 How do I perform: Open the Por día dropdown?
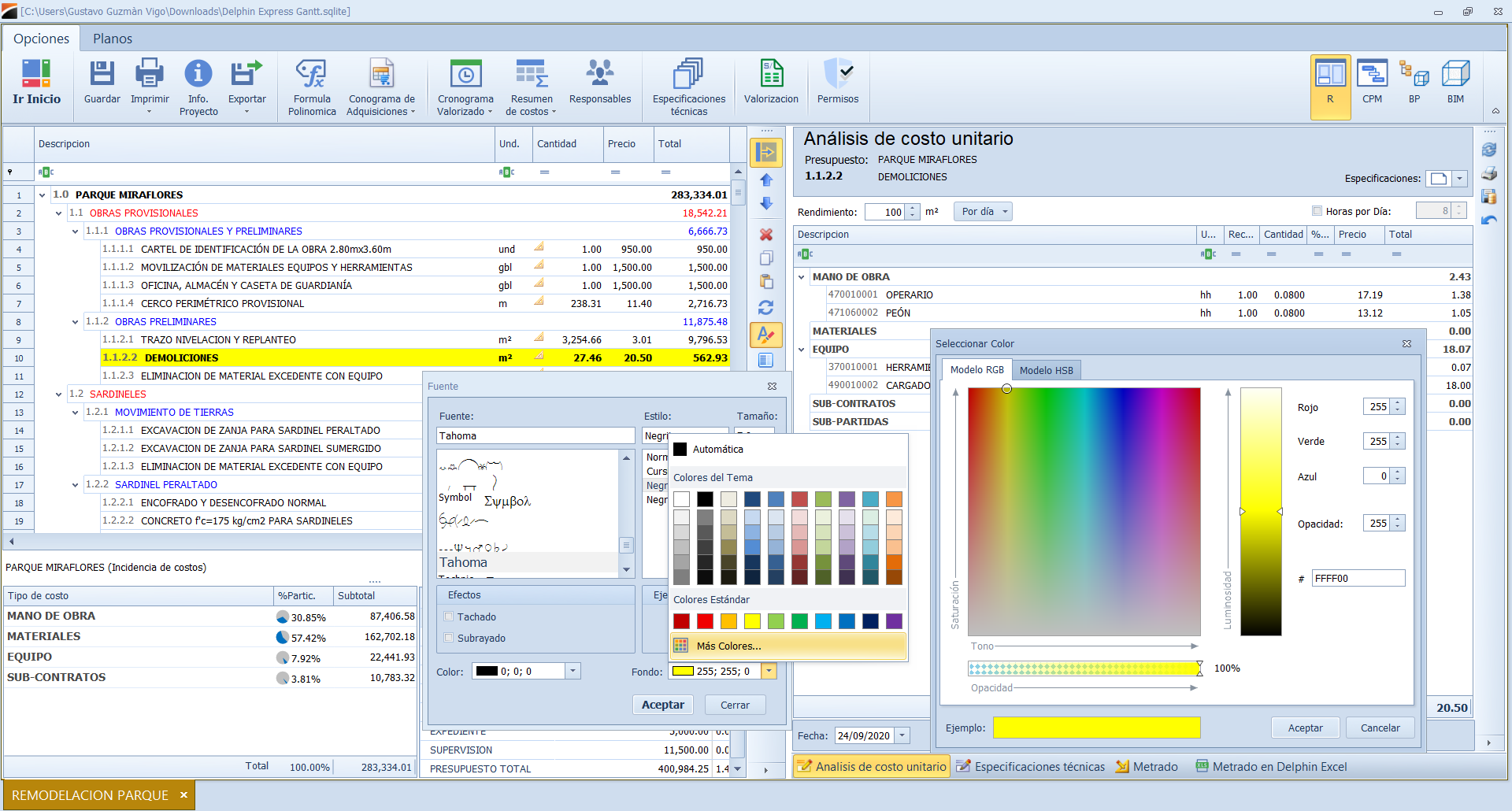pyautogui.click(x=984, y=212)
